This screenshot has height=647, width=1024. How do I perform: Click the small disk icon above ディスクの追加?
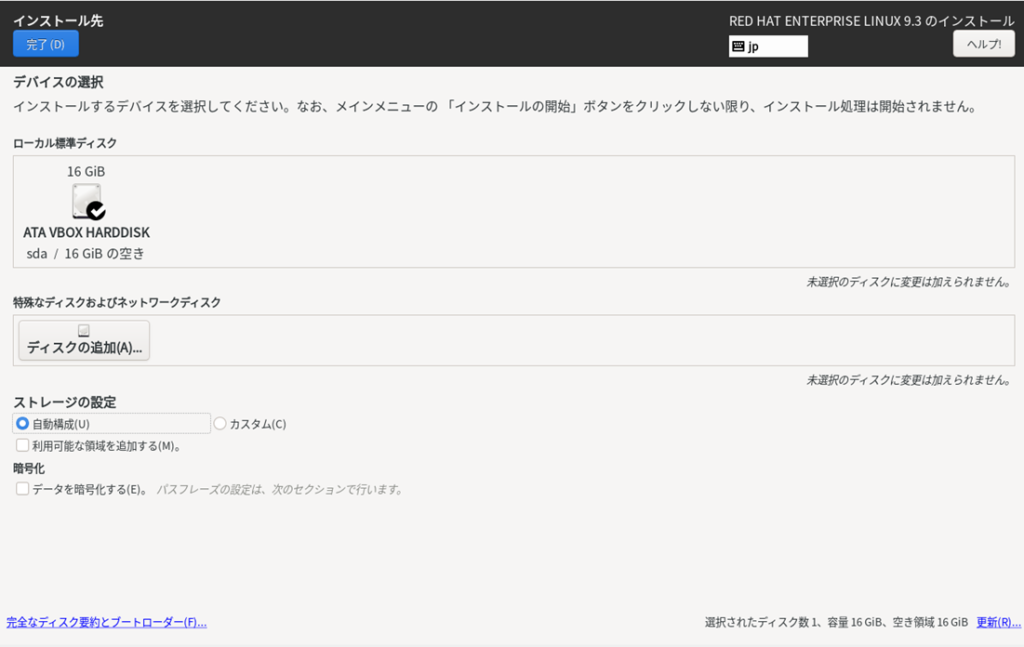coord(84,330)
